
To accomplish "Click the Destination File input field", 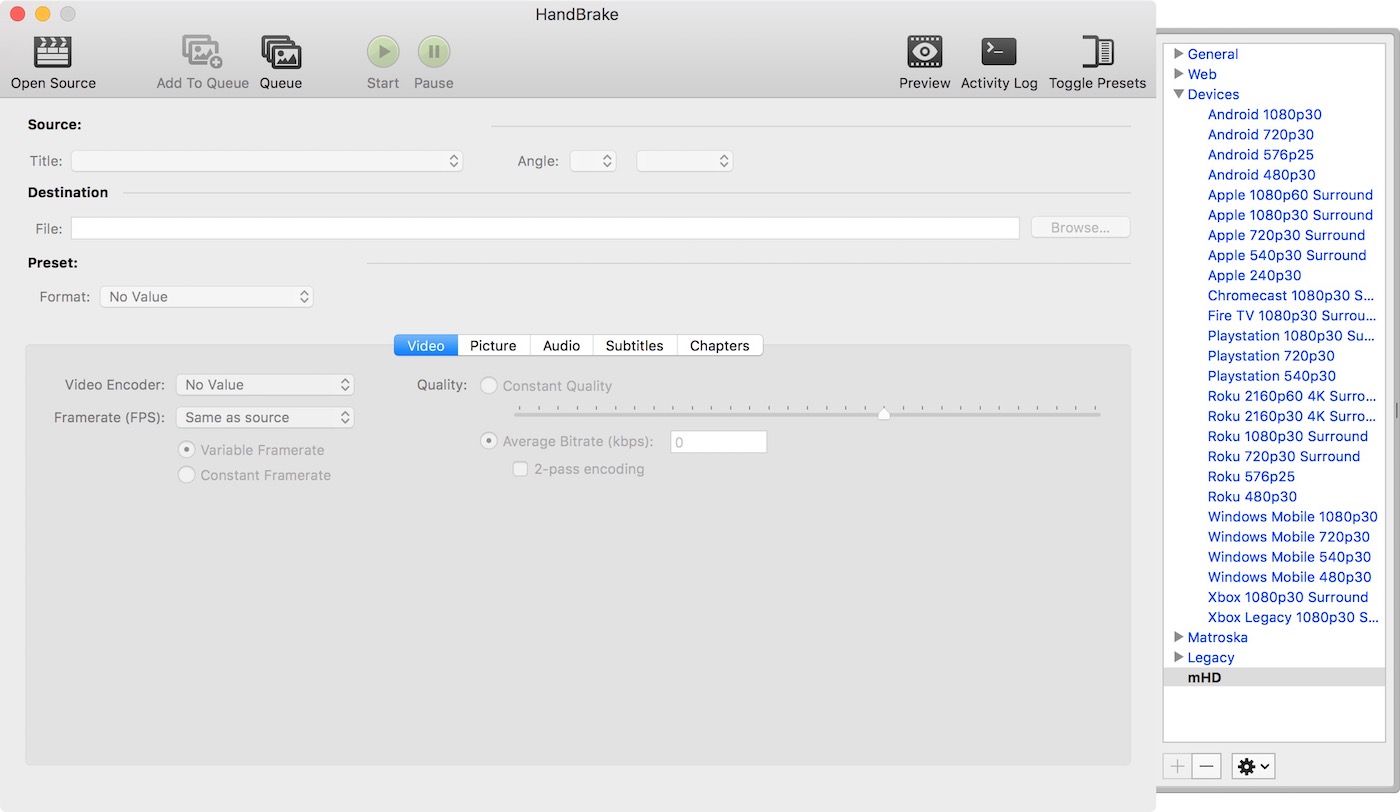I will (545, 228).
